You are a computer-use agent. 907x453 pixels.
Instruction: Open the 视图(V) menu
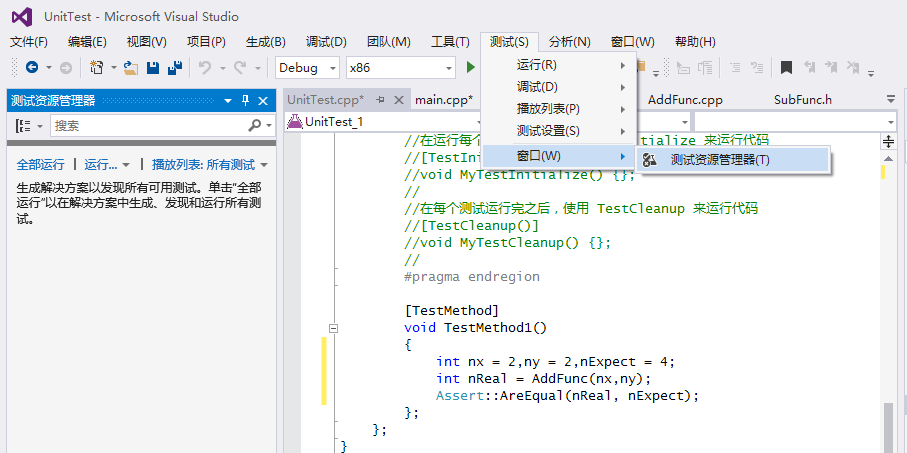coord(147,42)
